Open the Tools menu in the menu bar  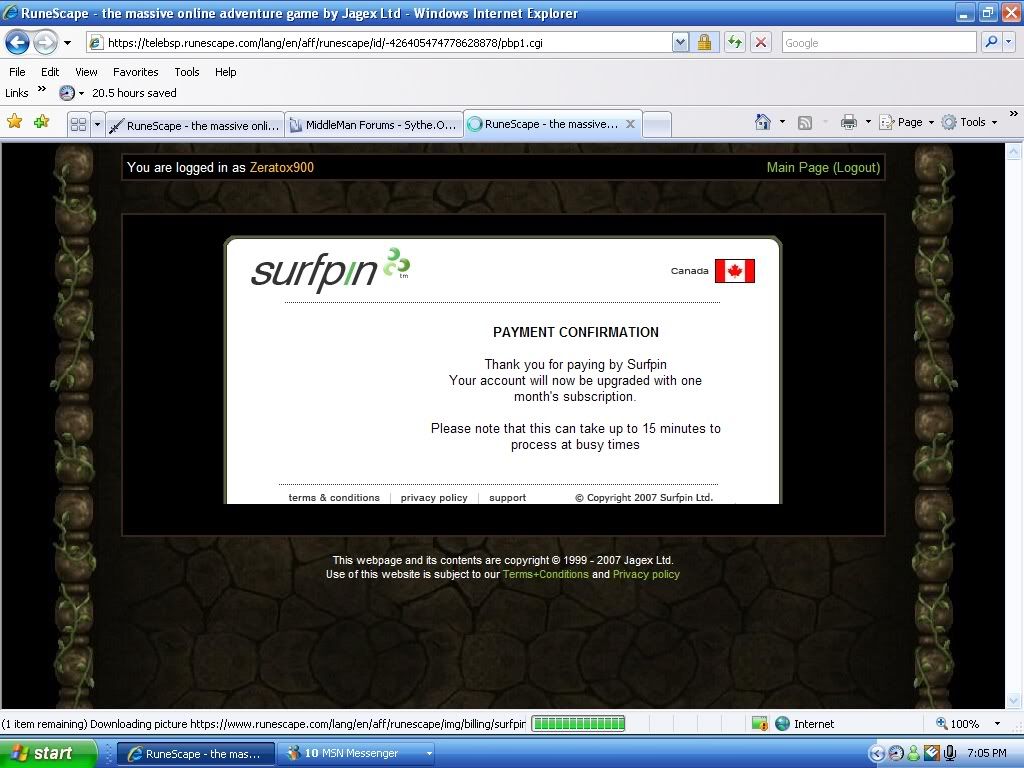pos(187,72)
